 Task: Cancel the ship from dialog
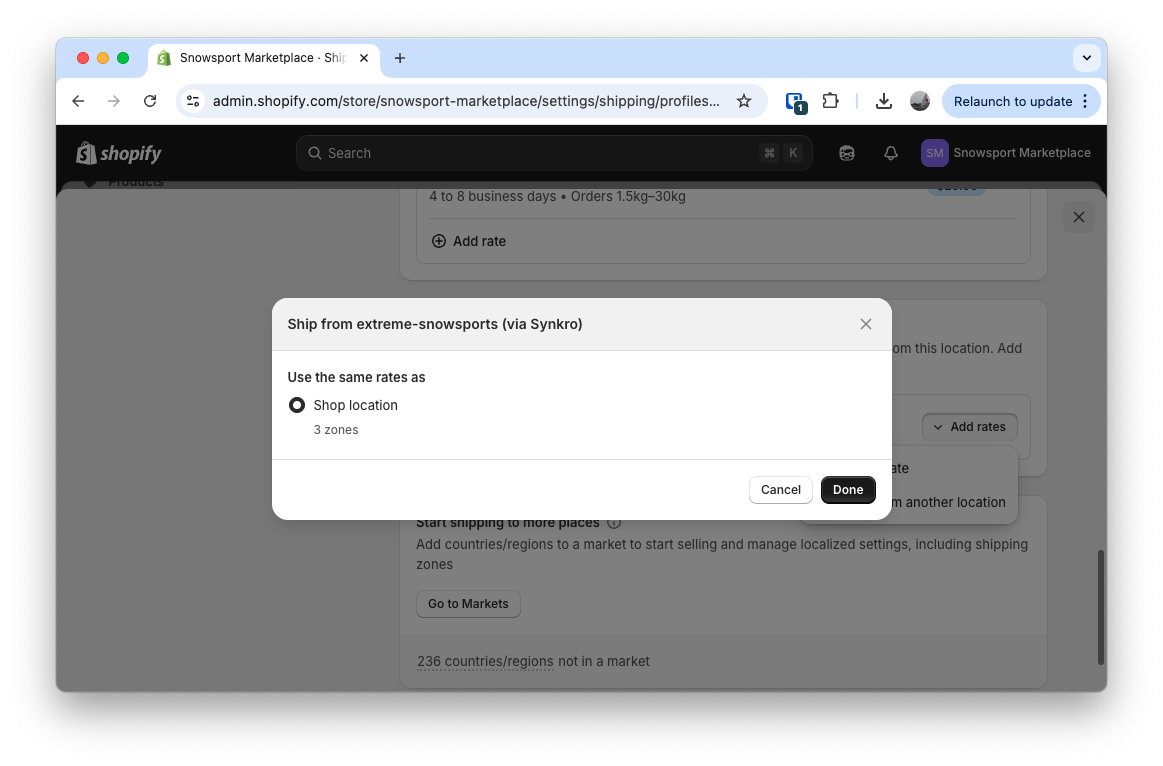780,490
